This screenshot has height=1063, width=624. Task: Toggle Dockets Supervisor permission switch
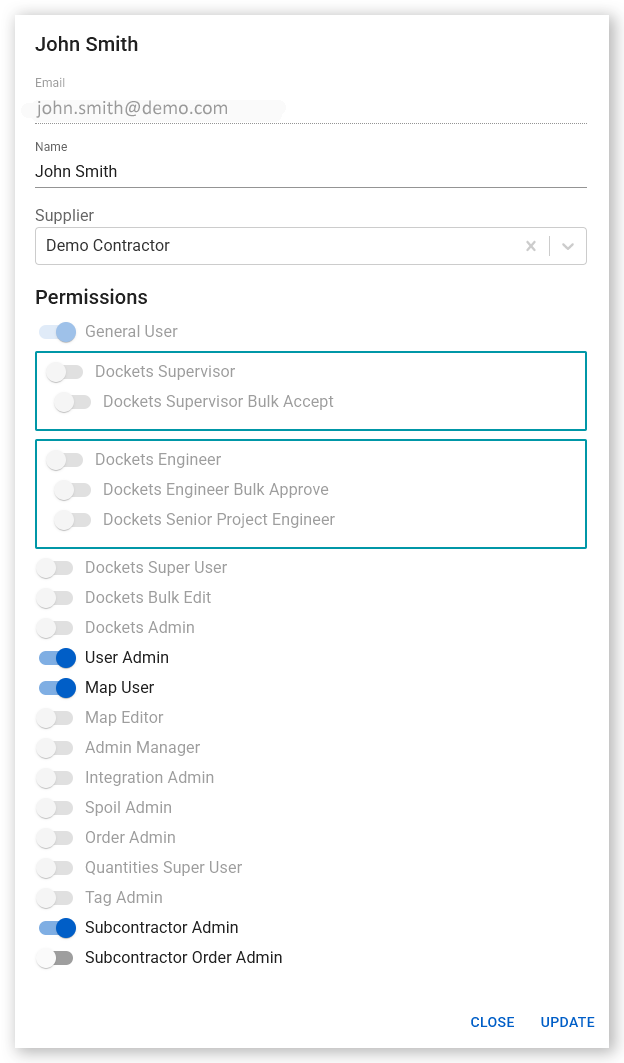64,372
